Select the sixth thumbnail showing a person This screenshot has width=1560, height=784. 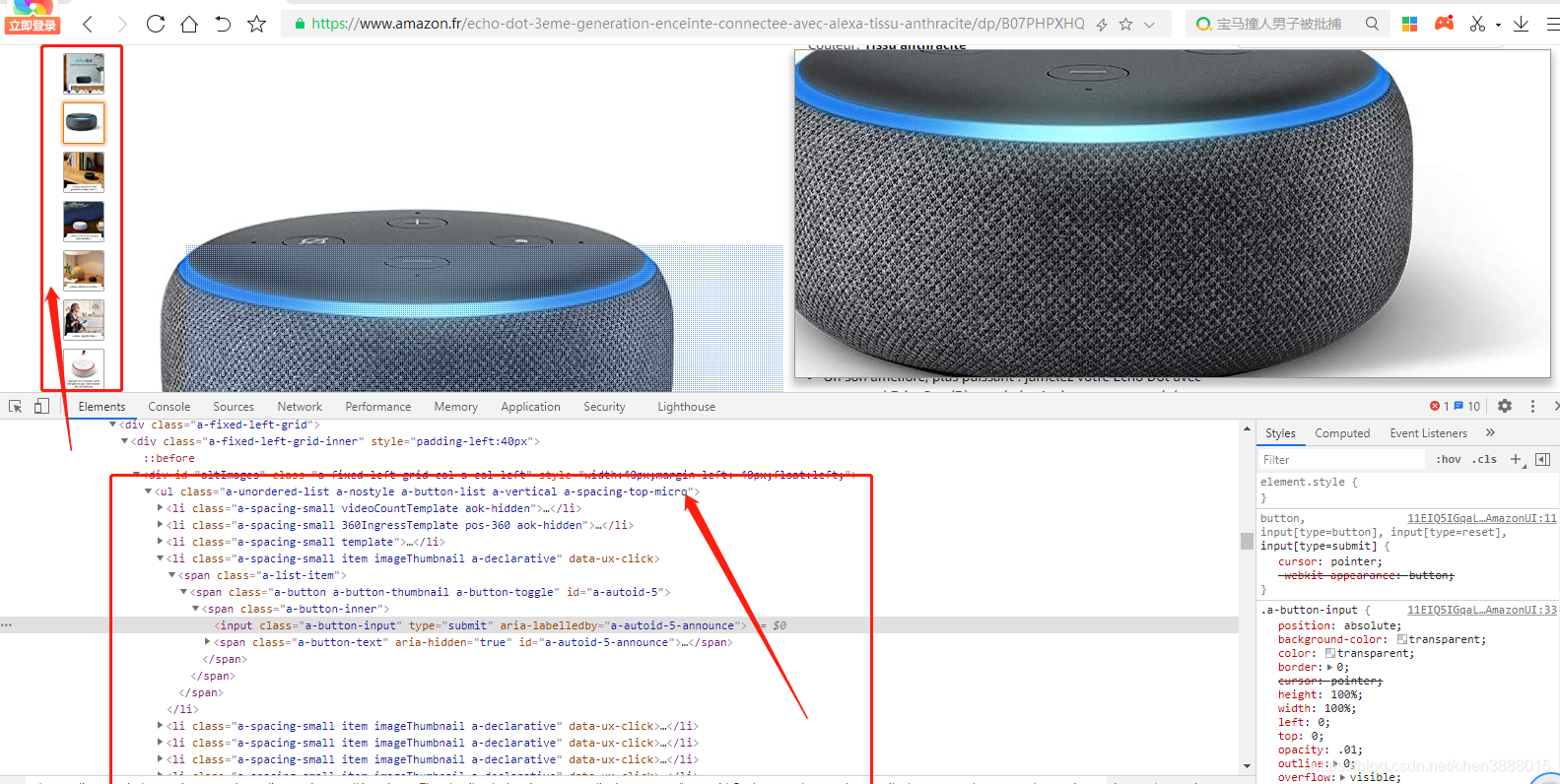coord(84,320)
